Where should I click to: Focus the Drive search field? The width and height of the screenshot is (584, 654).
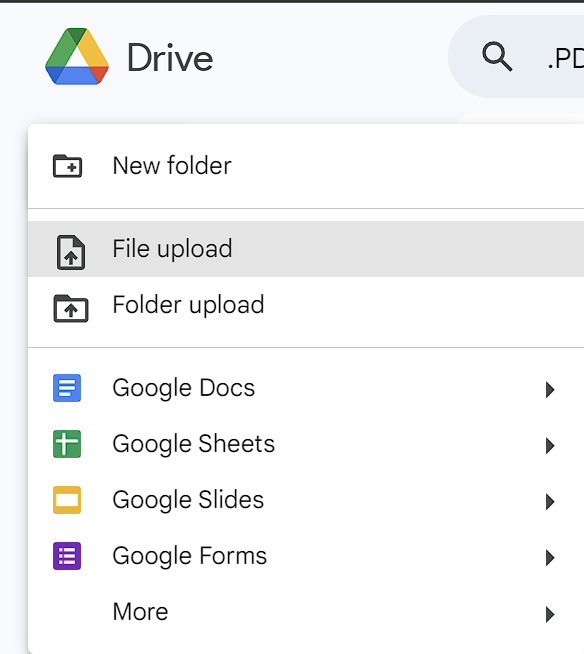tap(516, 56)
